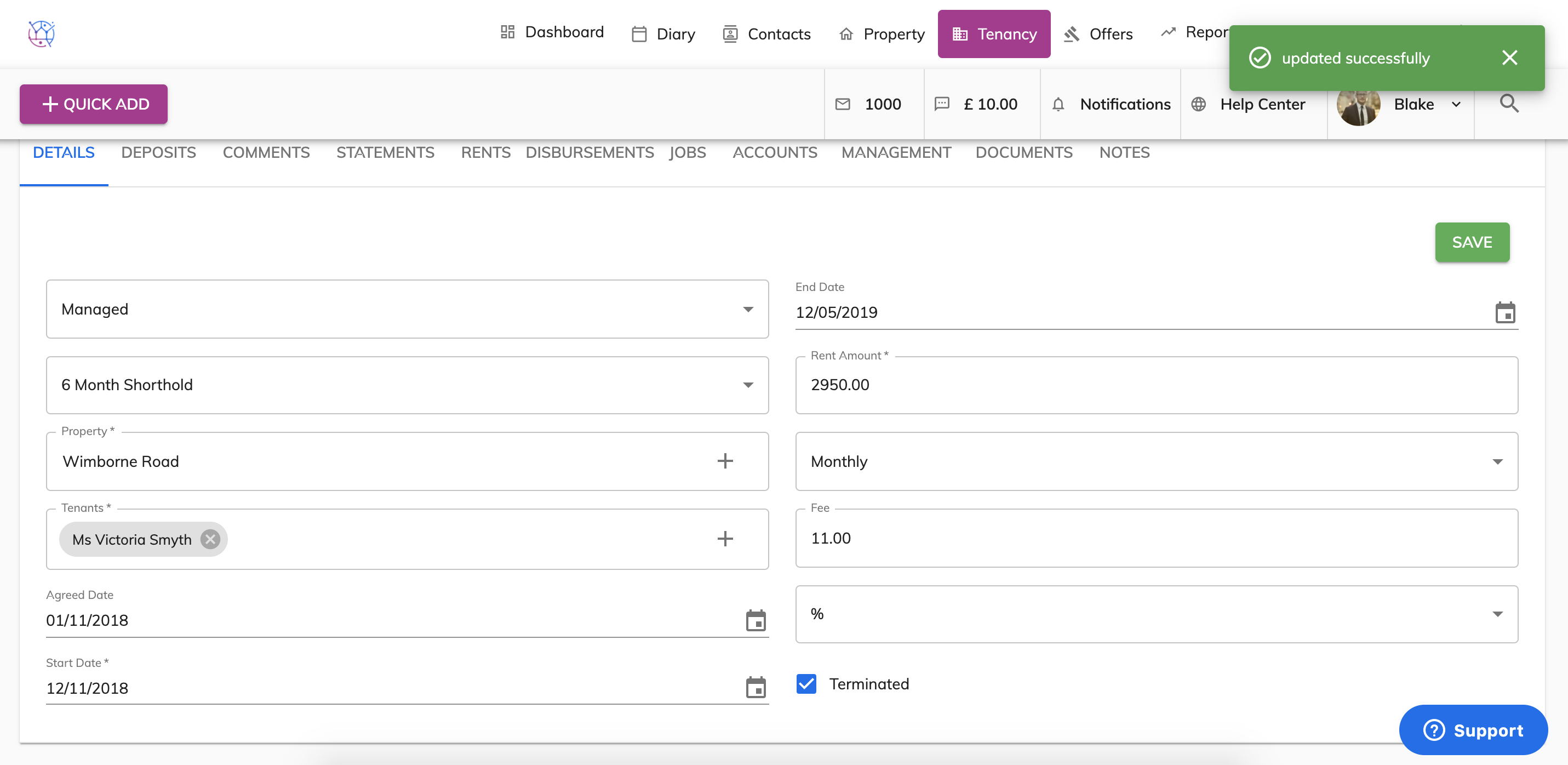The image size is (1568, 765).
Task: Open the calendar picker on Agreed Date
Action: 755,621
